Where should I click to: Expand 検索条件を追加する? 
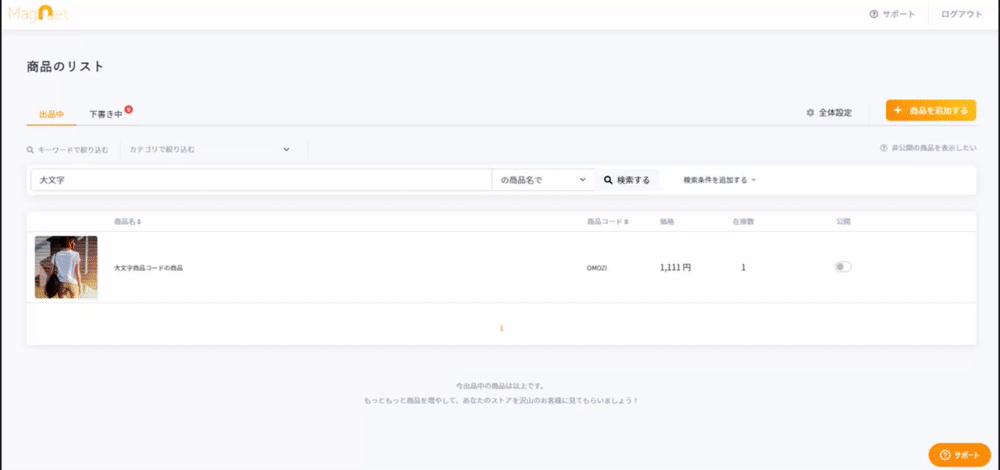[x=719, y=180]
